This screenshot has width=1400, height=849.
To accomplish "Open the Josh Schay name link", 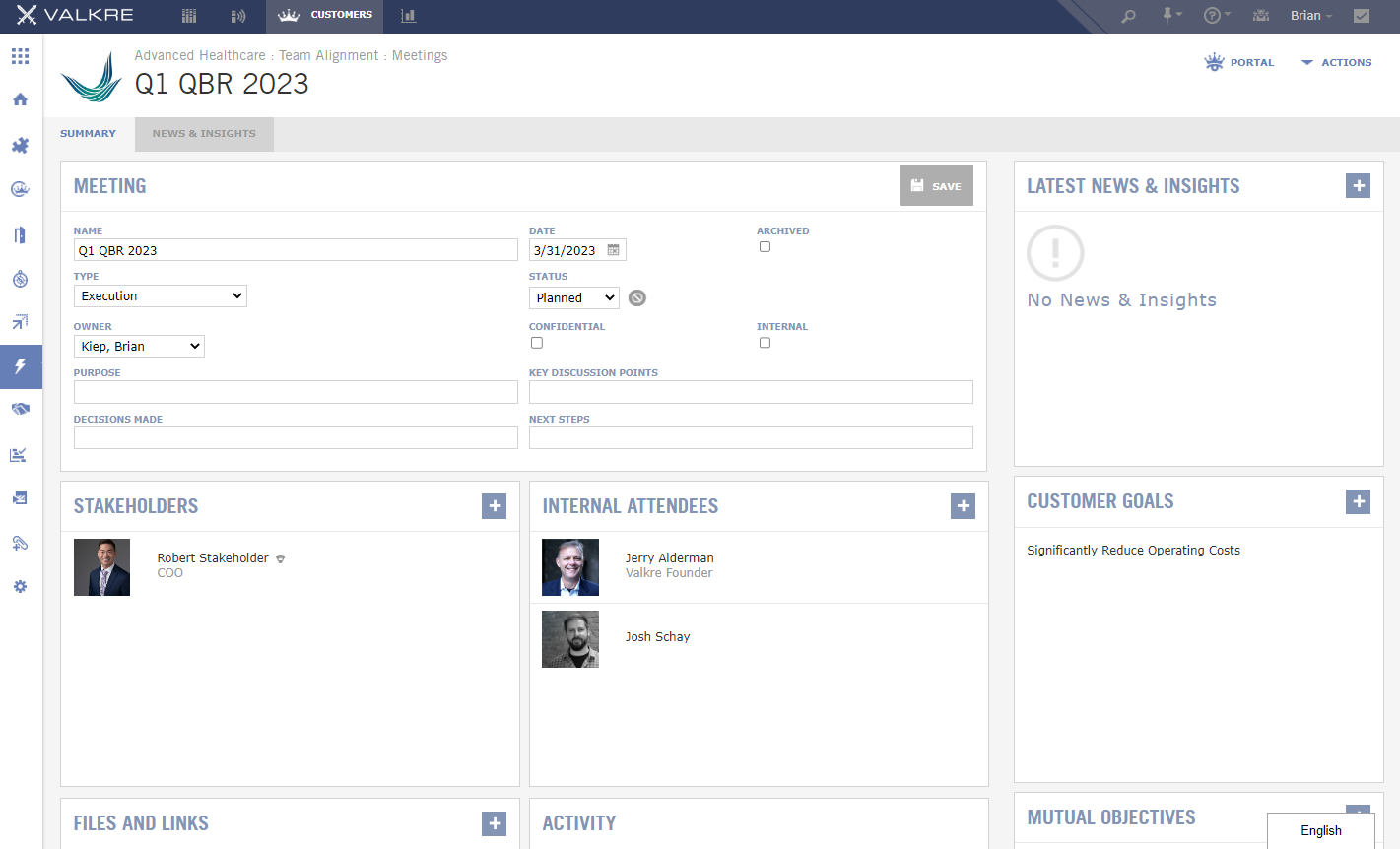I will tap(658, 637).
